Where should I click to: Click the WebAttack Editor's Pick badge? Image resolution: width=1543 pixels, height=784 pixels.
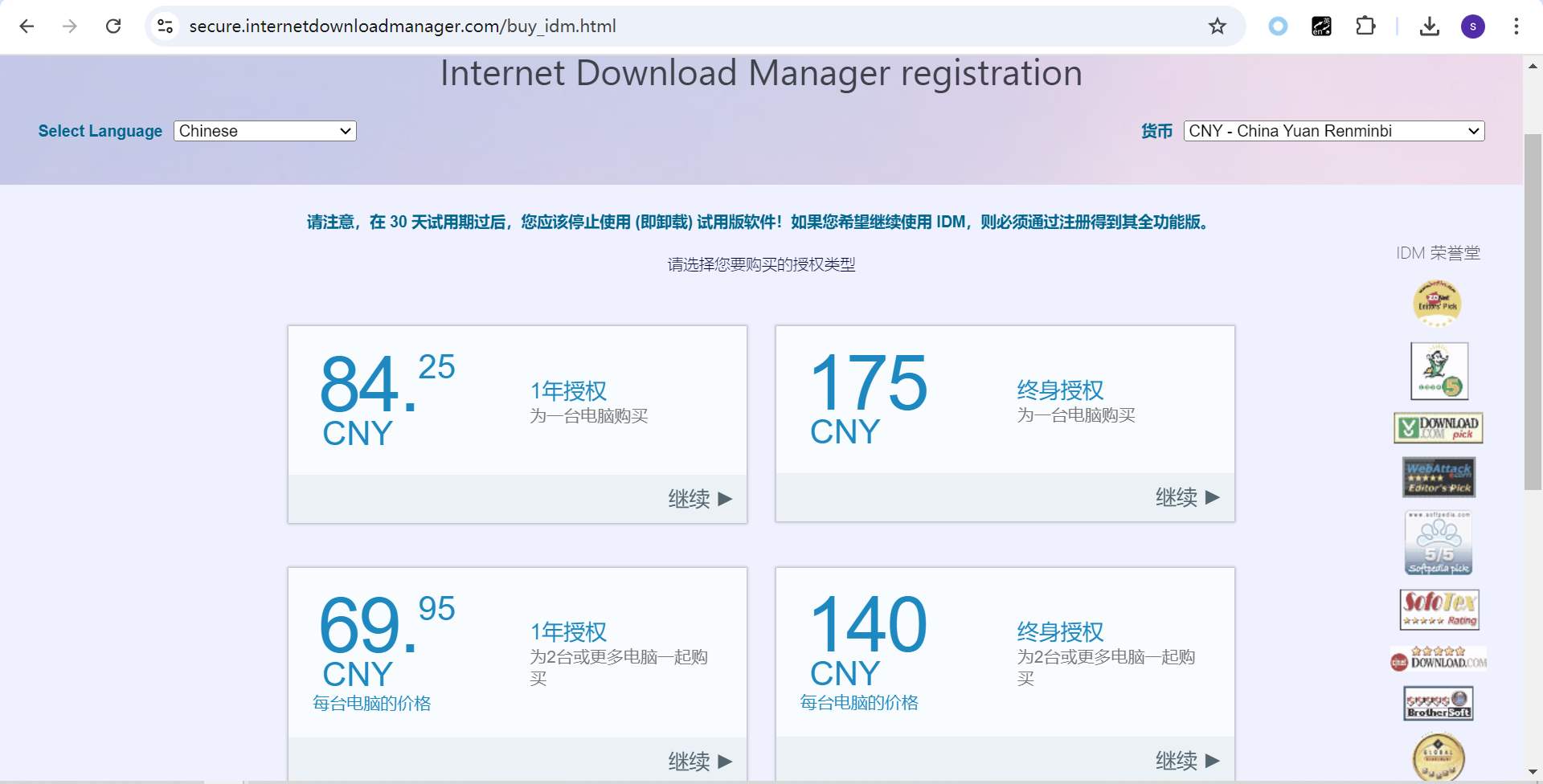click(x=1439, y=477)
